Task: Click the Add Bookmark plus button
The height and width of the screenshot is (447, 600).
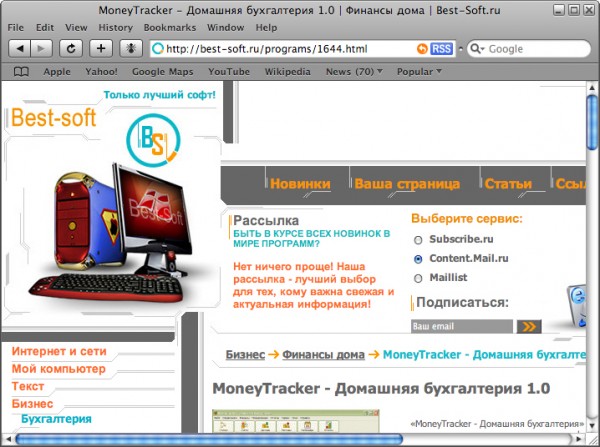Action: point(101,48)
